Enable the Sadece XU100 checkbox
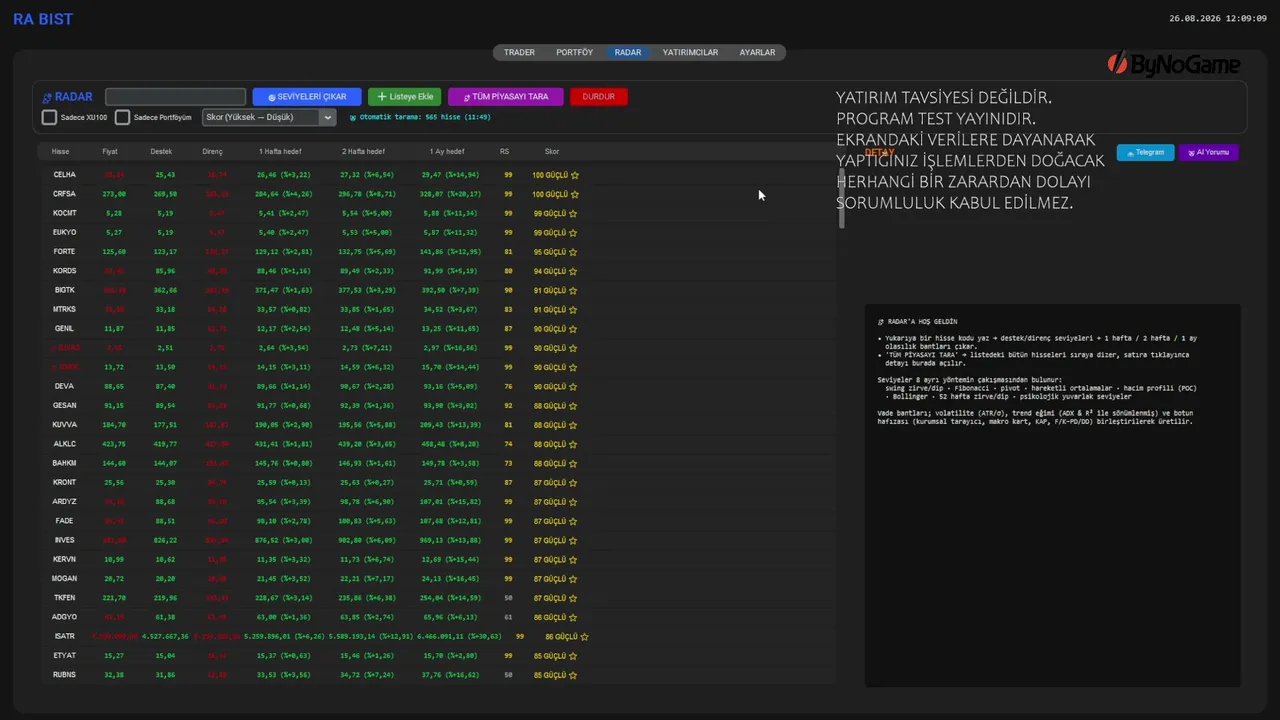This screenshot has height=720, width=1280. 49,118
